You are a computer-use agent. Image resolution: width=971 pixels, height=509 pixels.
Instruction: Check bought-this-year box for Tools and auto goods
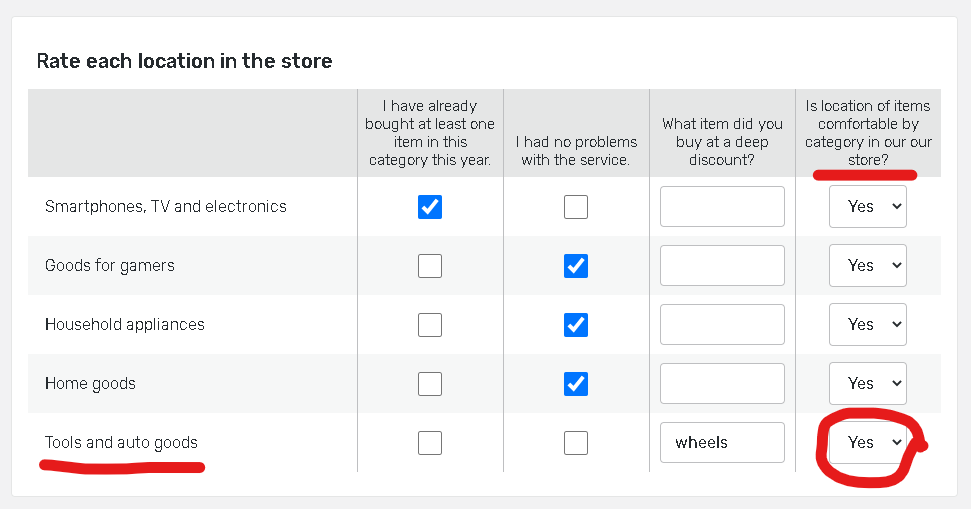(x=430, y=443)
